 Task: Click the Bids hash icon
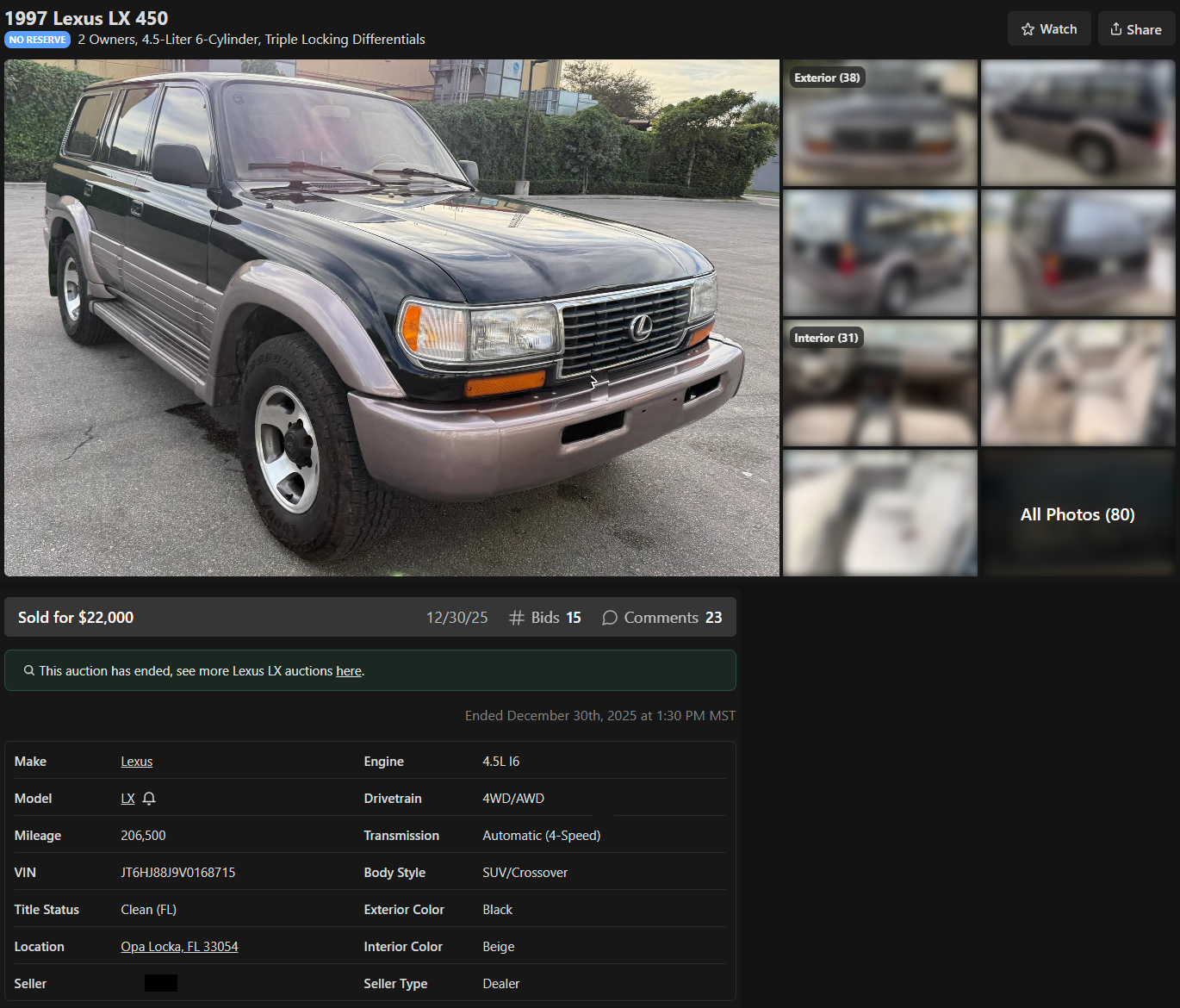517,618
